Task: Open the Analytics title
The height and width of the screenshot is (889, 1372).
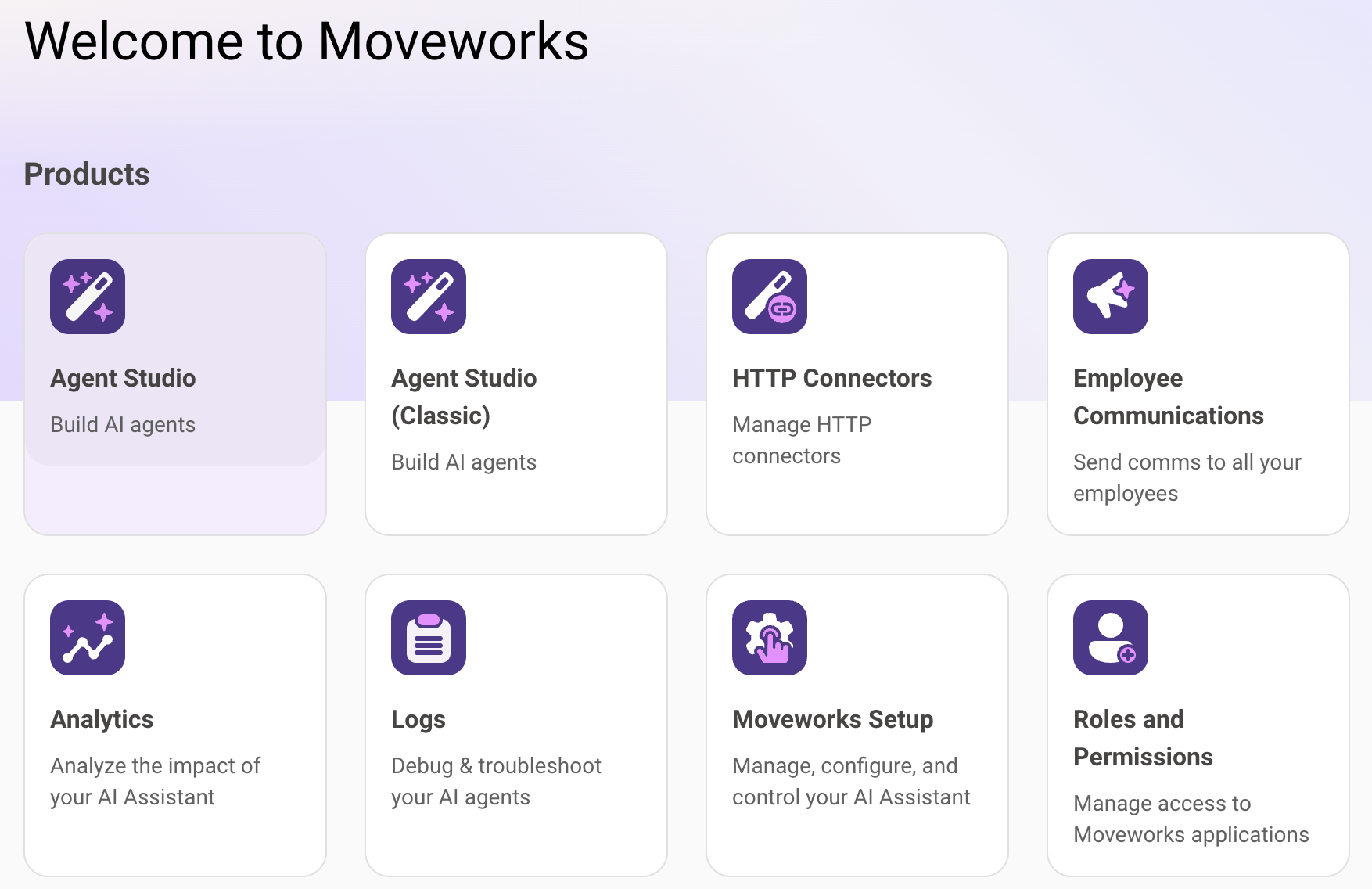Action: (102, 719)
